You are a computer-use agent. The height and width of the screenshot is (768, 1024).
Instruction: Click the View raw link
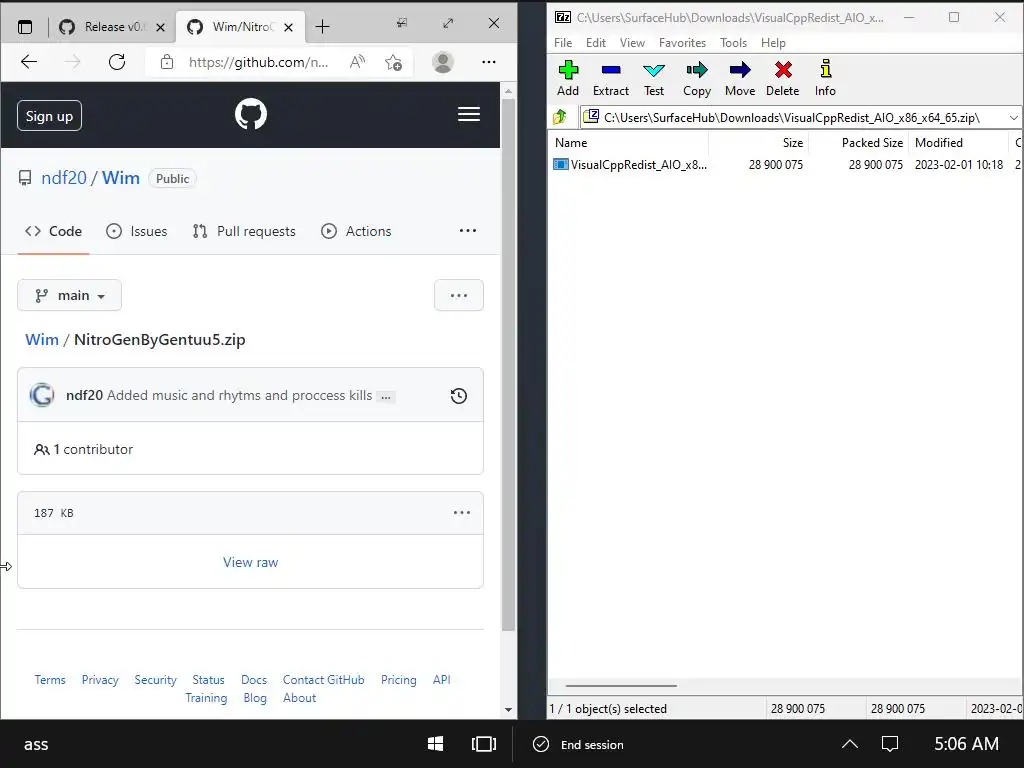point(250,562)
